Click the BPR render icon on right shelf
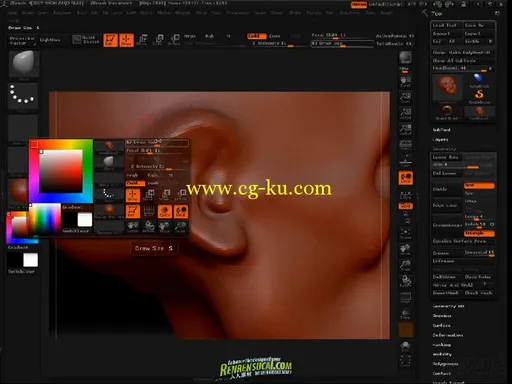512x384 pixels. pyautogui.click(x=405, y=59)
